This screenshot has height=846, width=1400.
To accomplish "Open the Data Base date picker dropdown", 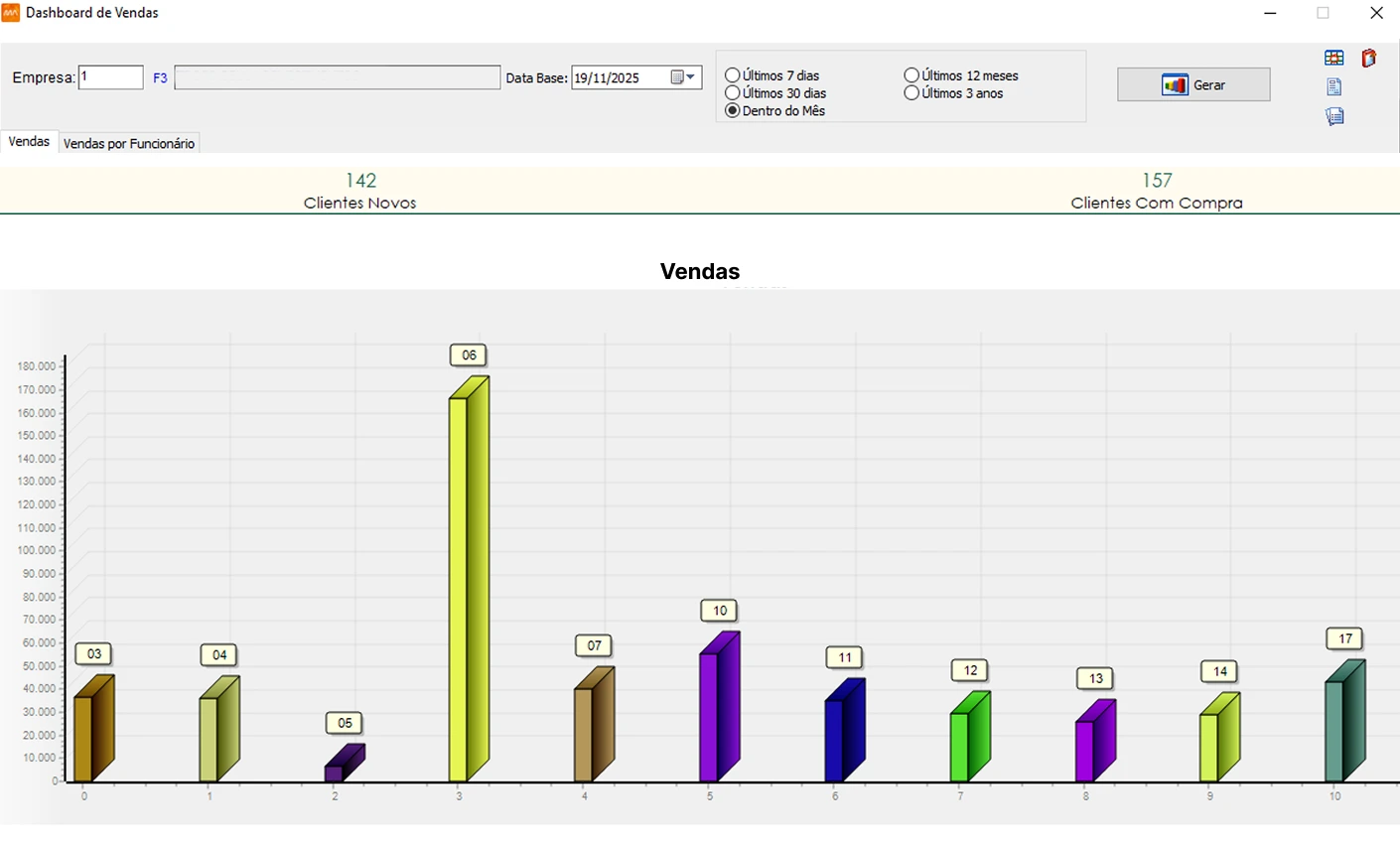I will tap(684, 77).
